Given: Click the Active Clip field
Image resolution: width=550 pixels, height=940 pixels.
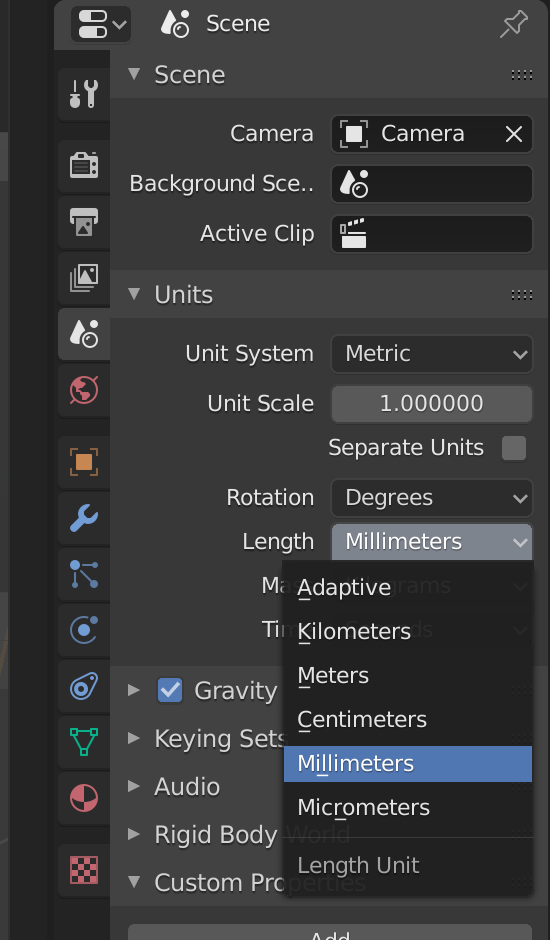Looking at the screenshot, I should [x=432, y=233].
